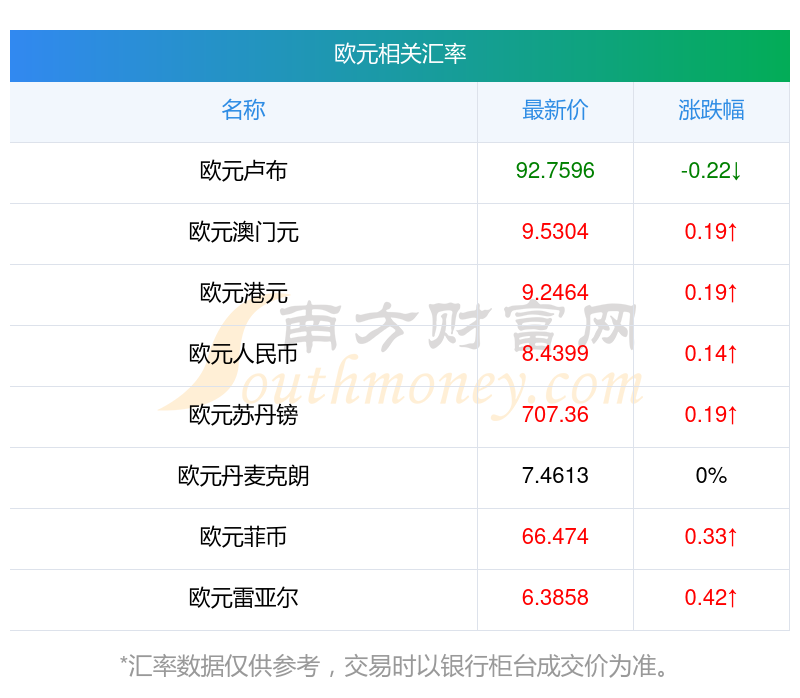Click the 汇率数据仅供参考 disclaimer note
This screenshot has width=800, height=698.
[x=394, y=666]
